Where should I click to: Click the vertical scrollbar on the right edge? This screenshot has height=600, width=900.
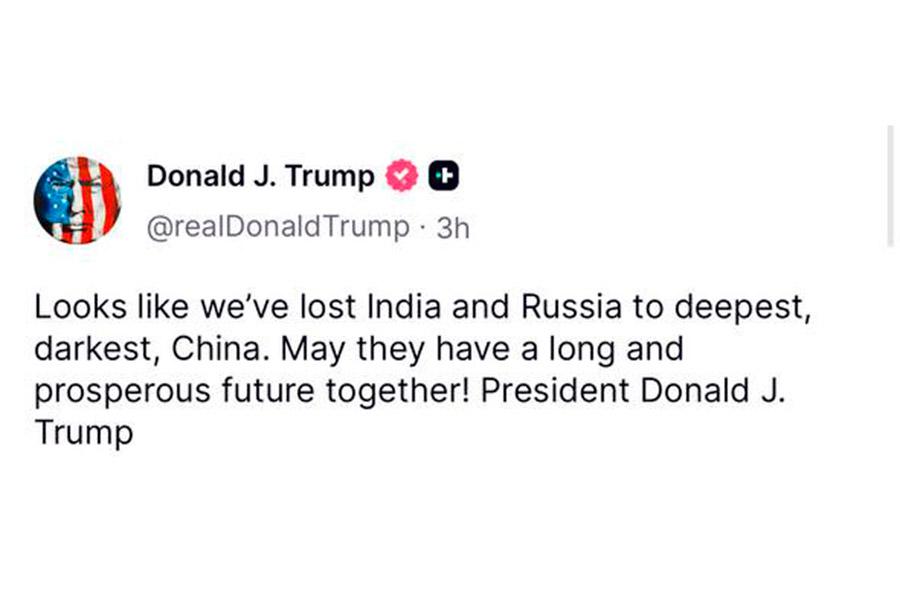(889, 187)
